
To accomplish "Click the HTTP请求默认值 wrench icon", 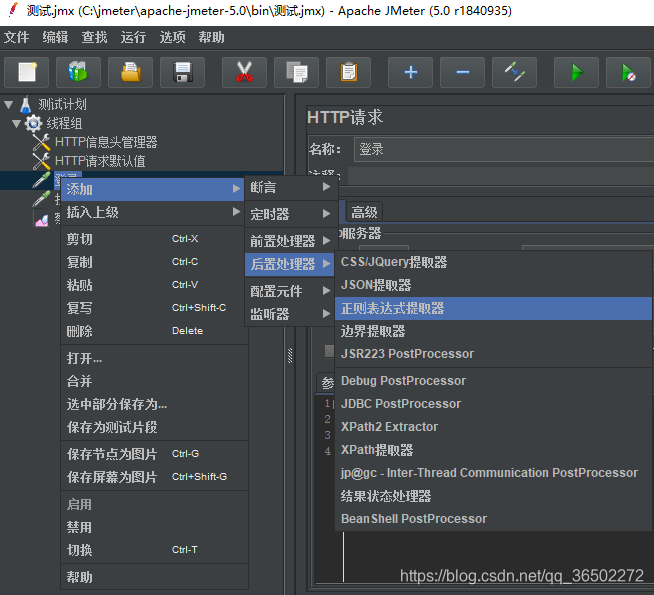I will [41, 161].
